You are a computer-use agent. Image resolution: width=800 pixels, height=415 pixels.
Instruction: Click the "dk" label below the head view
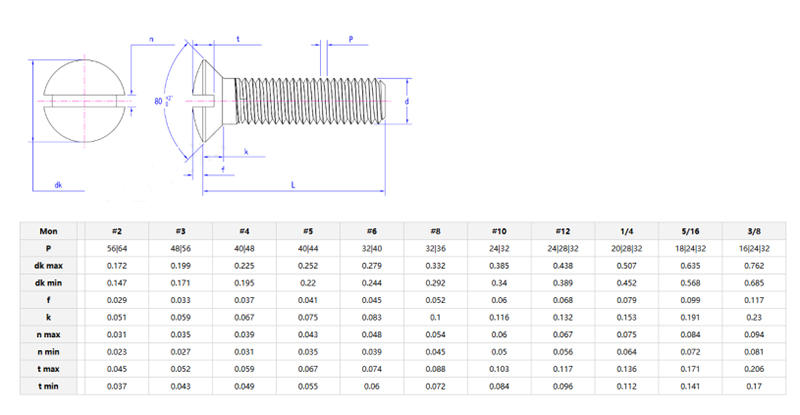click(x=58, y=185)
